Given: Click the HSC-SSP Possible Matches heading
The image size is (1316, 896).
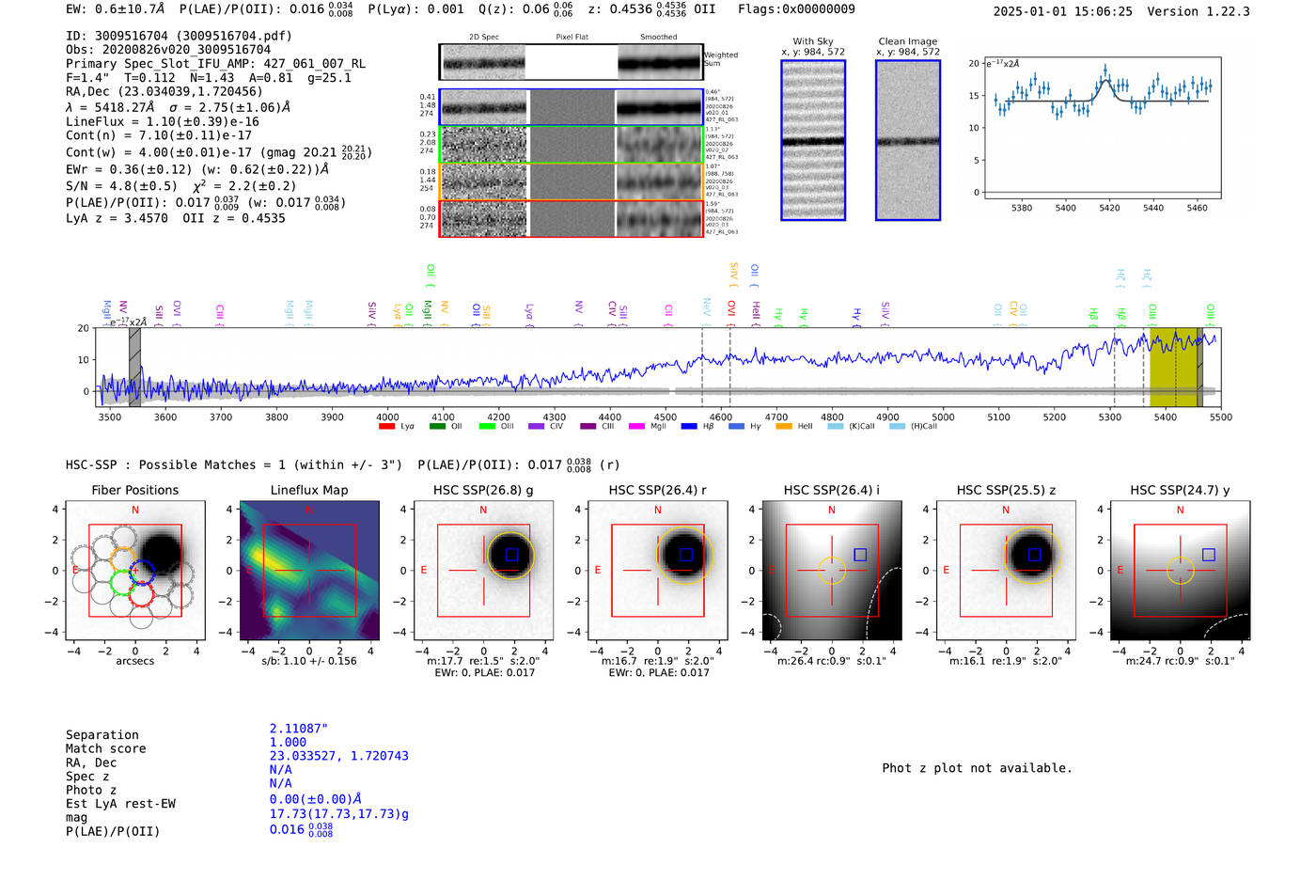Looking at the screenshot, I should (x=234, y=464).
